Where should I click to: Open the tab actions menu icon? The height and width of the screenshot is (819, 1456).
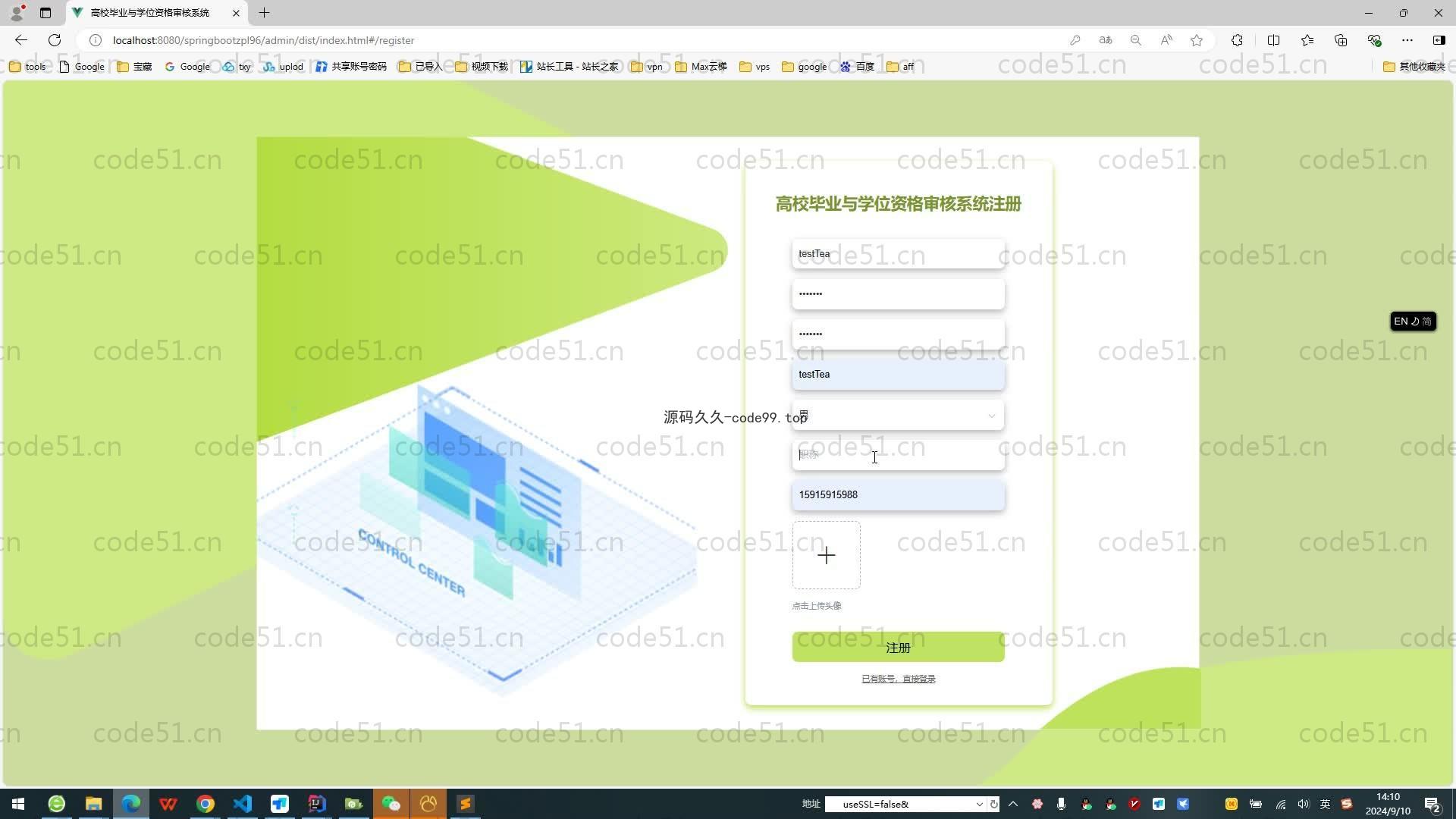click(45, 13)
